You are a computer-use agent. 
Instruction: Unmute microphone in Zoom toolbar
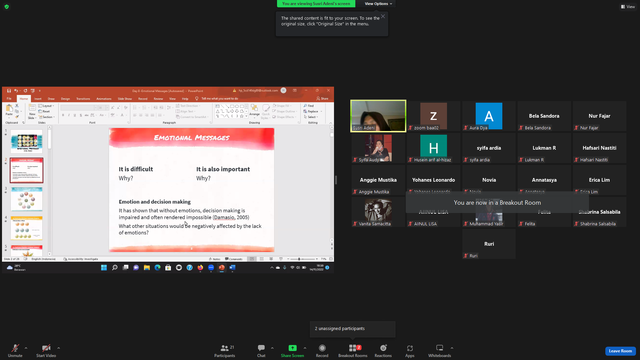[15, 351]
